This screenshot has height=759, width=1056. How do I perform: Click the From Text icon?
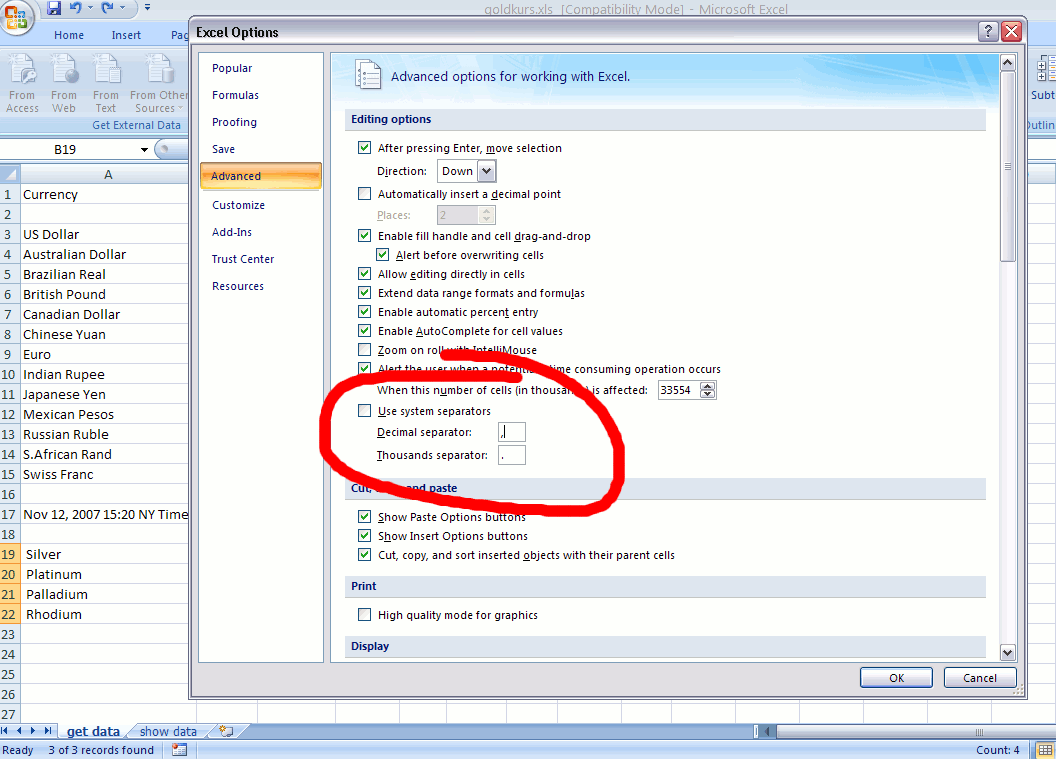[x=106, y=68]
